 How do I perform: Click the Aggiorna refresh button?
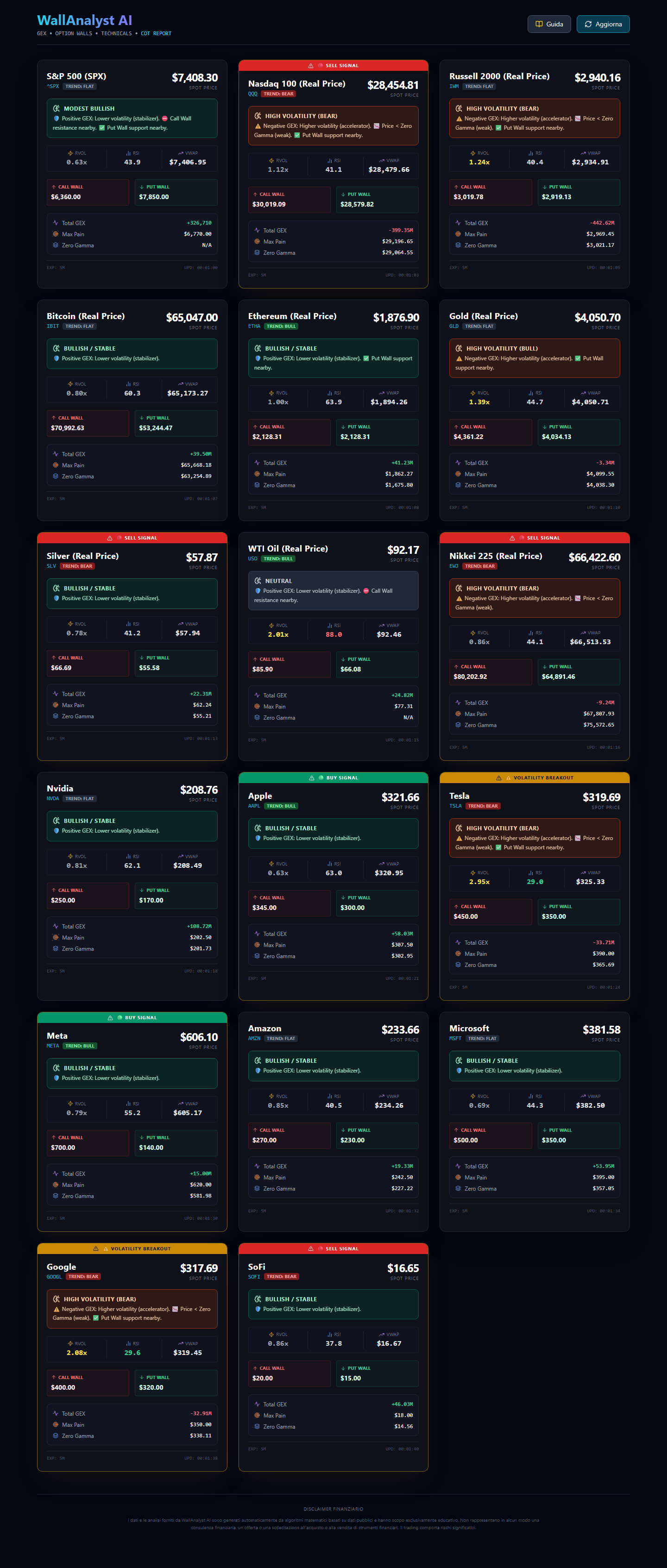point(603,25)
